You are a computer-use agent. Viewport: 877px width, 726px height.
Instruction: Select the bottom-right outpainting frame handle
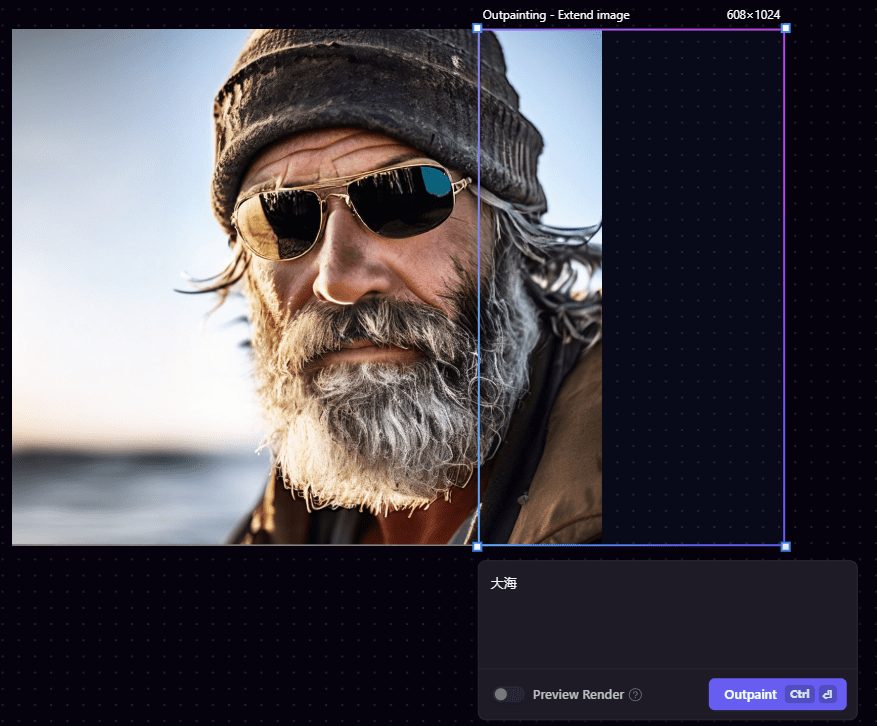point(786,546)
